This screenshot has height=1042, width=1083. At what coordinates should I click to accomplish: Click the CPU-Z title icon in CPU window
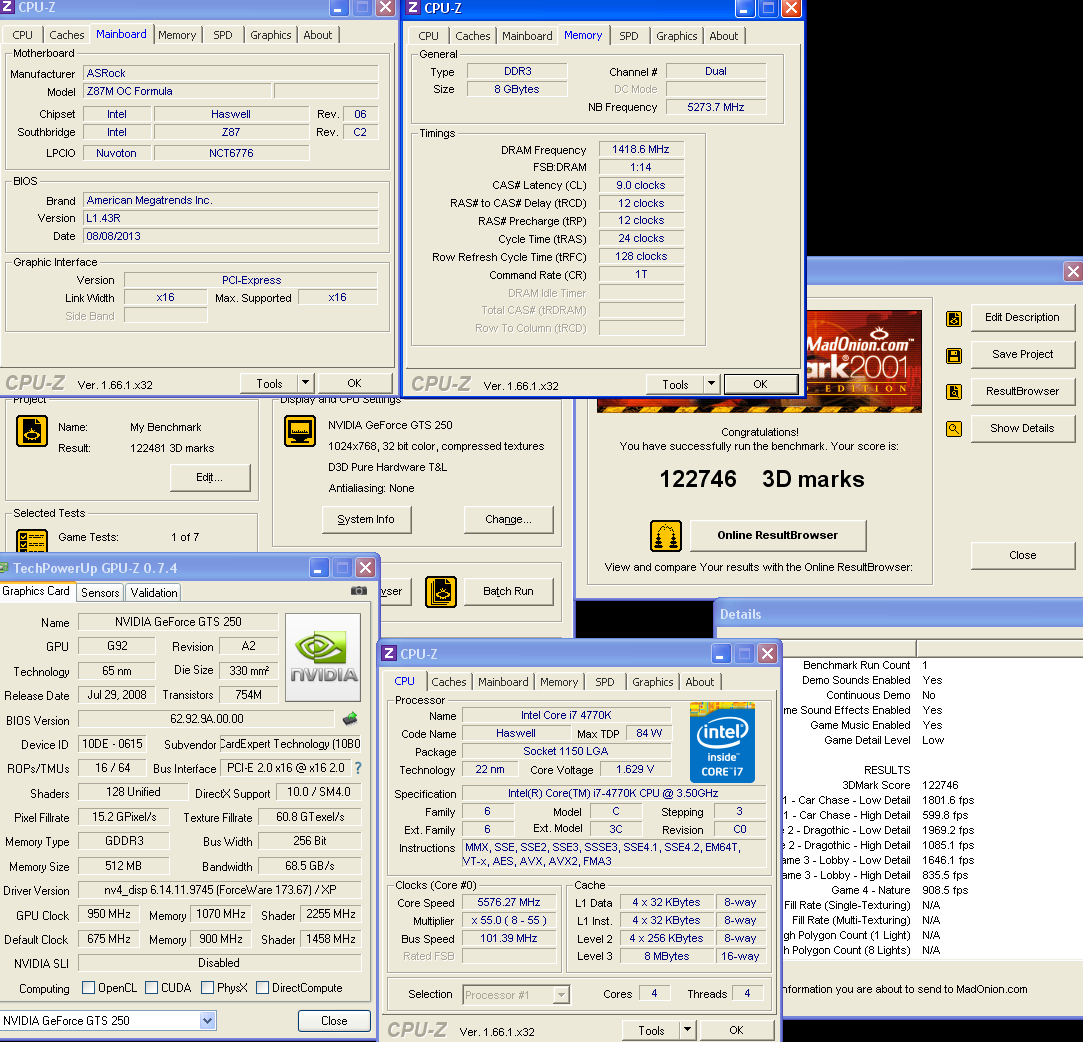389,653
